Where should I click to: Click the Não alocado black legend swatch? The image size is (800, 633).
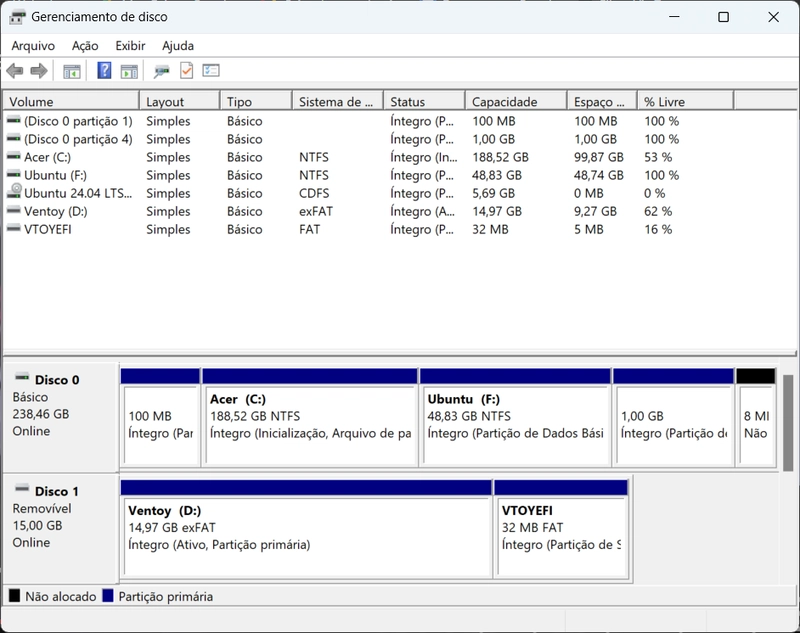(14, 595)
